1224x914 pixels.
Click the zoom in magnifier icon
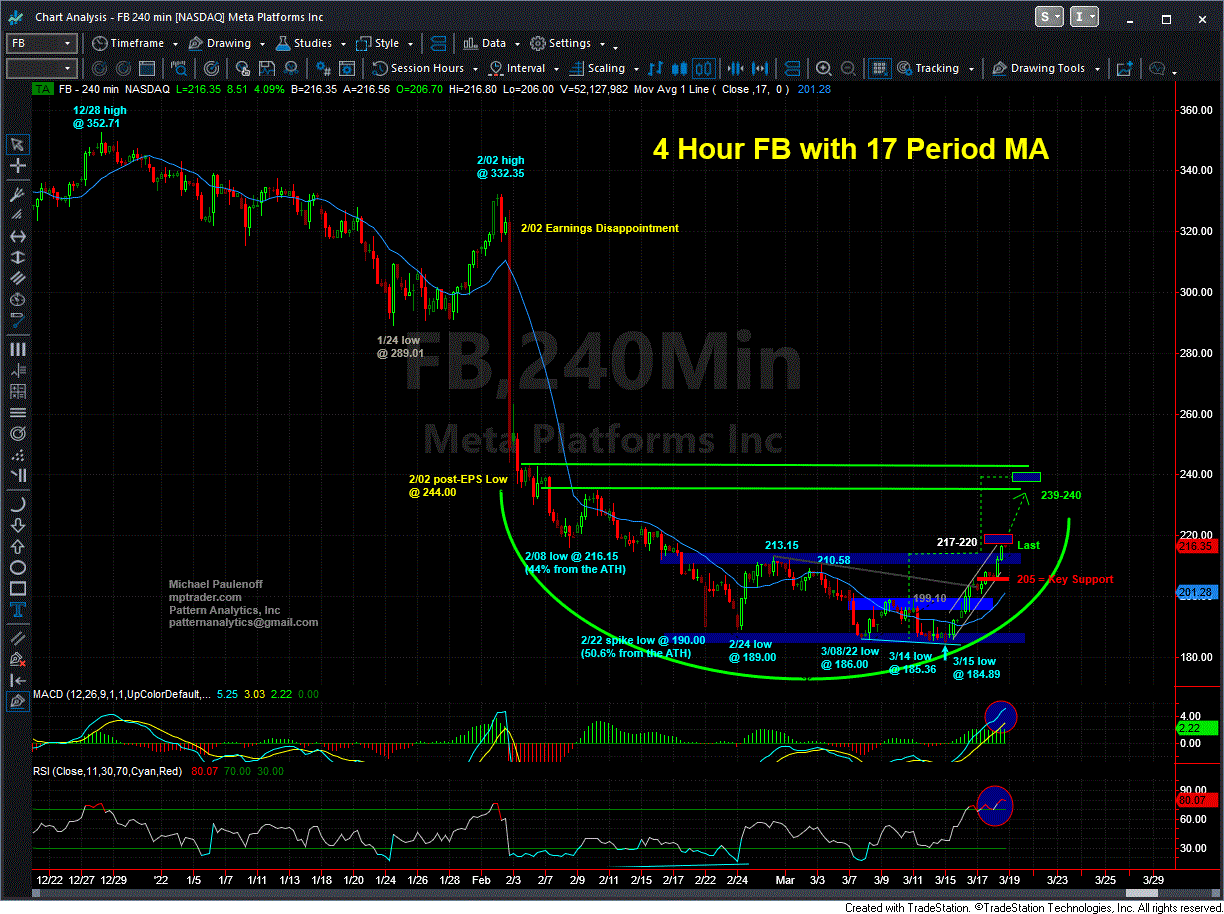(x=823, y=68)
